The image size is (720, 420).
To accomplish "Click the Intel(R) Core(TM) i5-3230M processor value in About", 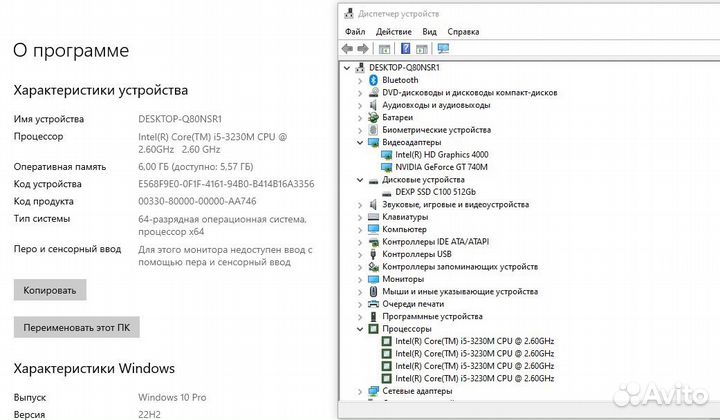I will click(x=213, y=143).
